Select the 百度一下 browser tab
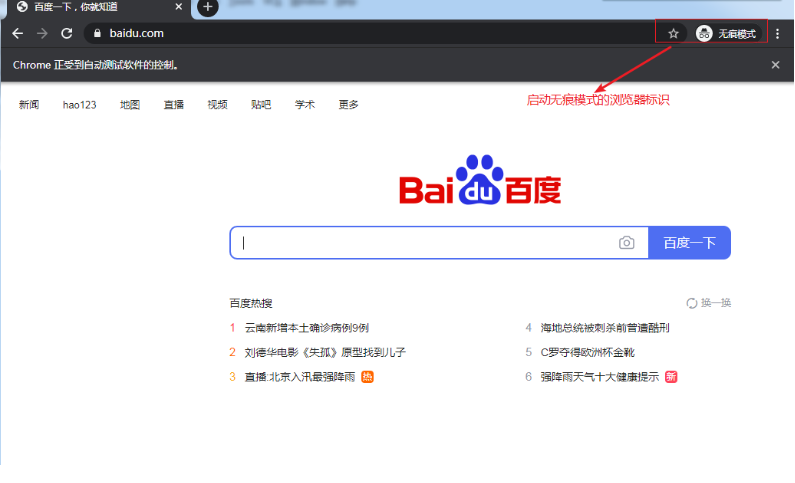 (x=96, y=7)
